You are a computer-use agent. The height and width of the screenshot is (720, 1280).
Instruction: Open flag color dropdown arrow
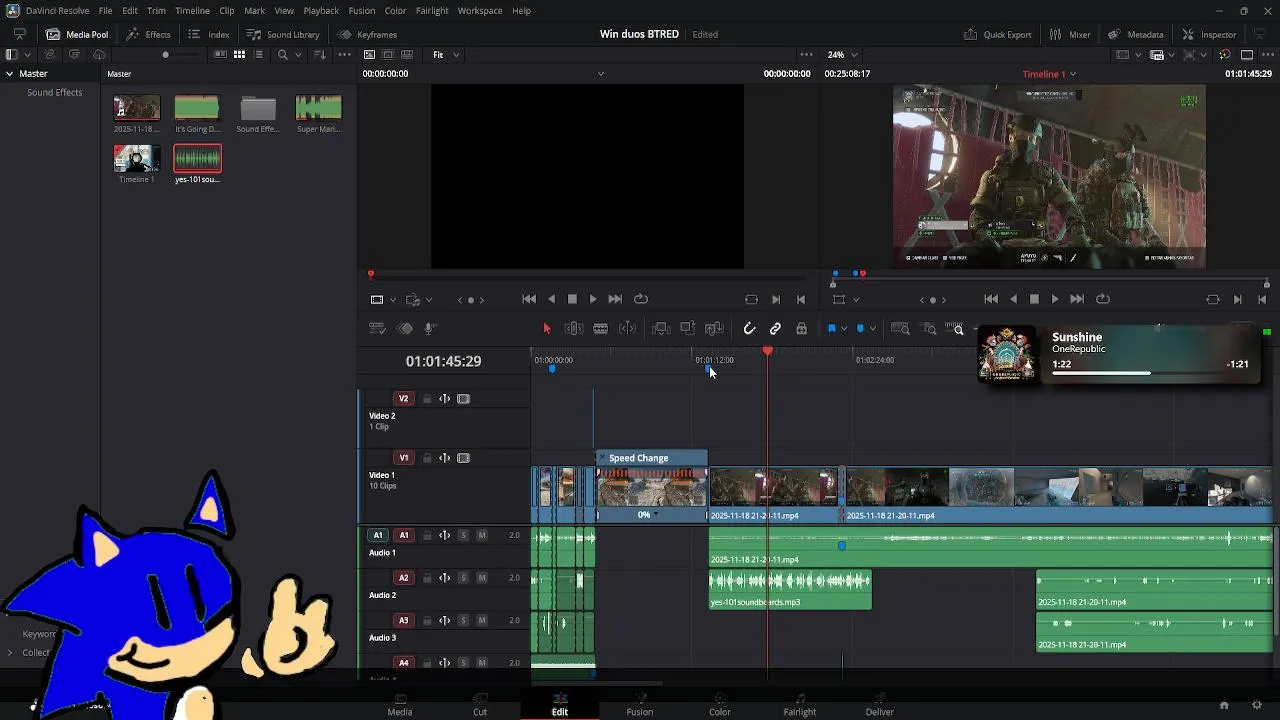click(843, 329)
